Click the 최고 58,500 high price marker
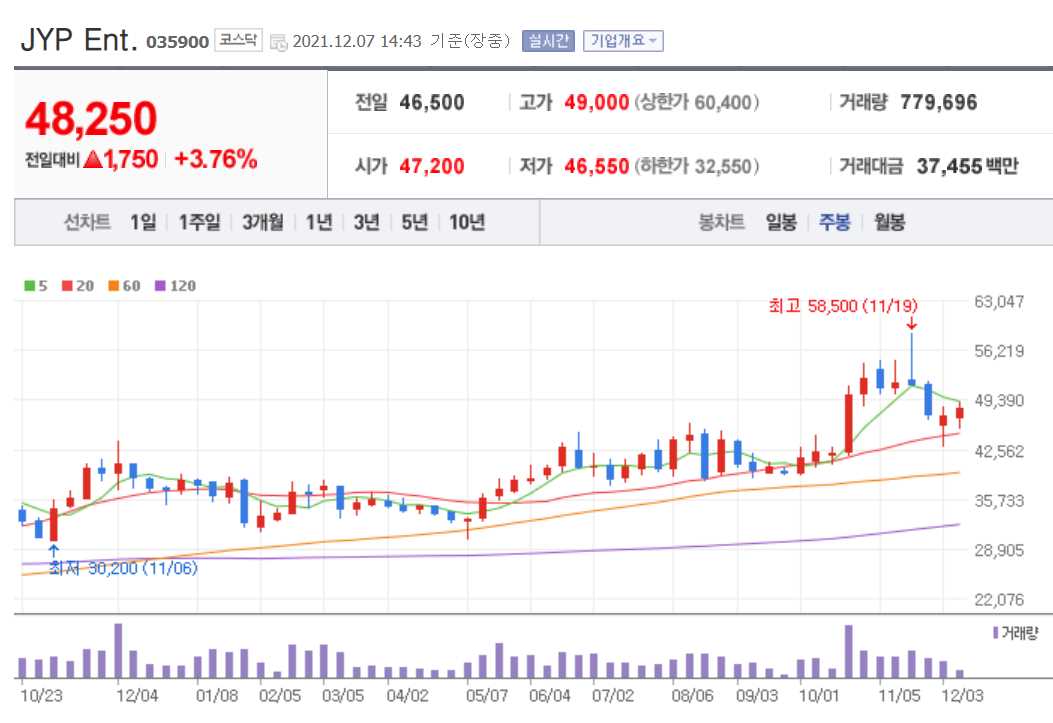 coord(843,307)
